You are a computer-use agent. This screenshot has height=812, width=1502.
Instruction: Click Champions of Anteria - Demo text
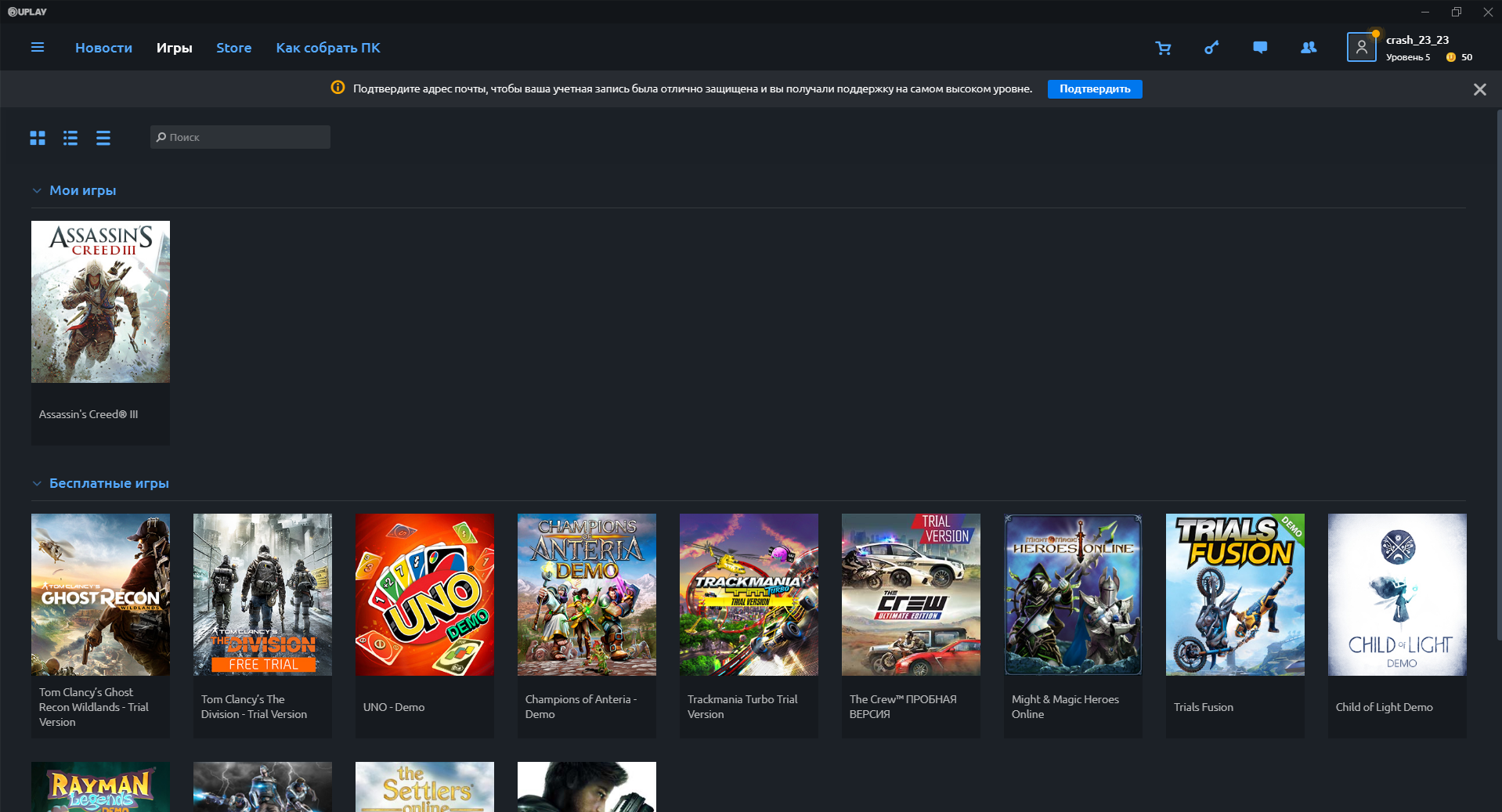tap(581, 707)
